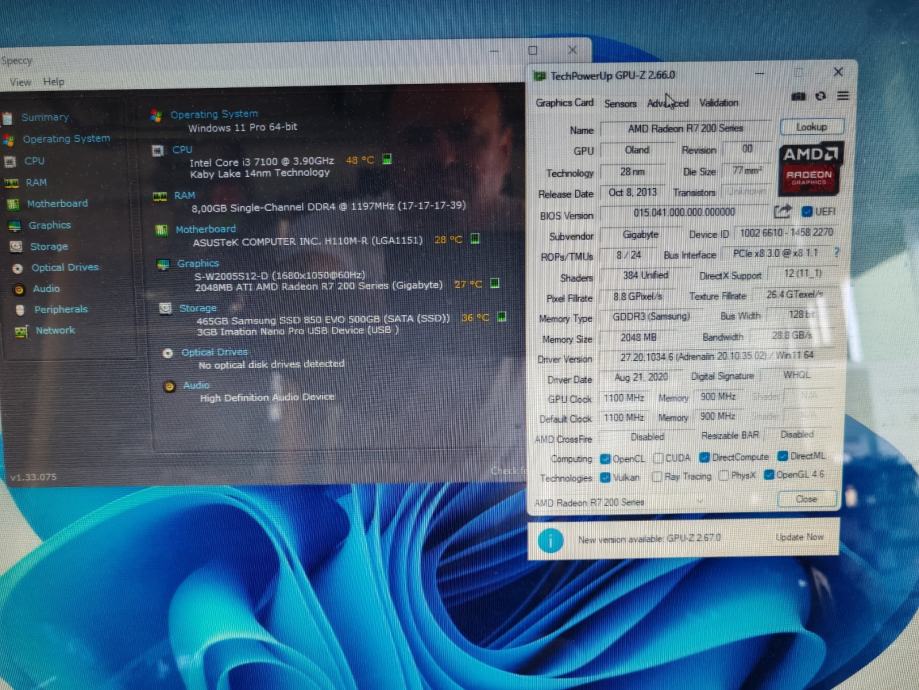This screenshot has height=690, width=919.
Task: Select Graphics in Speccy sidebar
Action: (x=50, y=225)
